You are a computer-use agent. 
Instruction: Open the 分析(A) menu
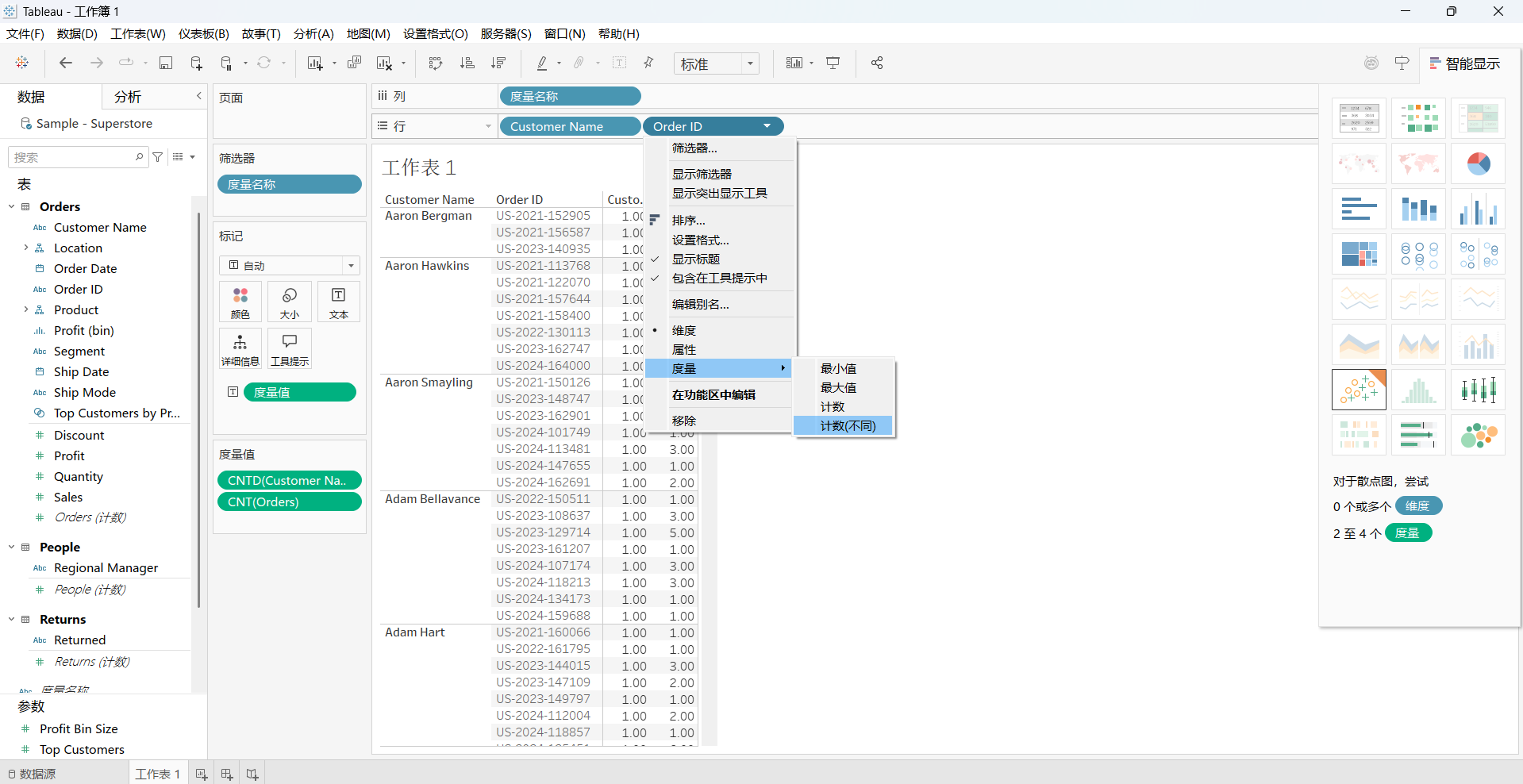tap(313, 33)
